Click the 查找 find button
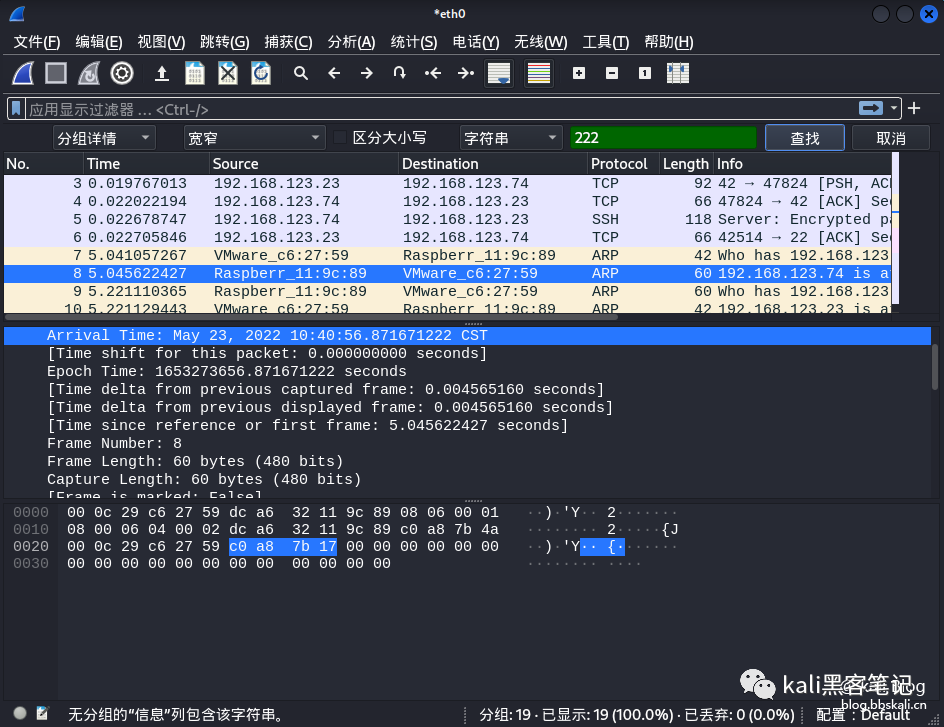 tap(805, 138)
